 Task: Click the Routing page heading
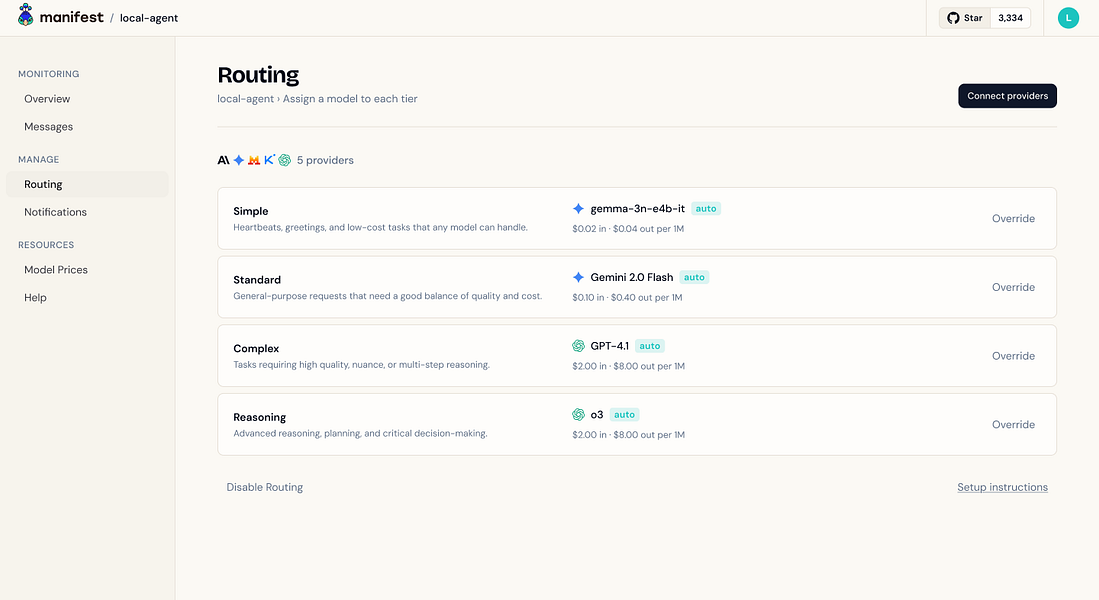[258, 75]
